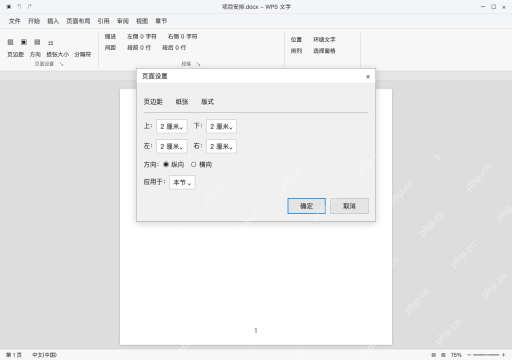The image size is (512, 360).
Task: Switch to the 页面布局 ribbon tab
Action: pos(78,21)
